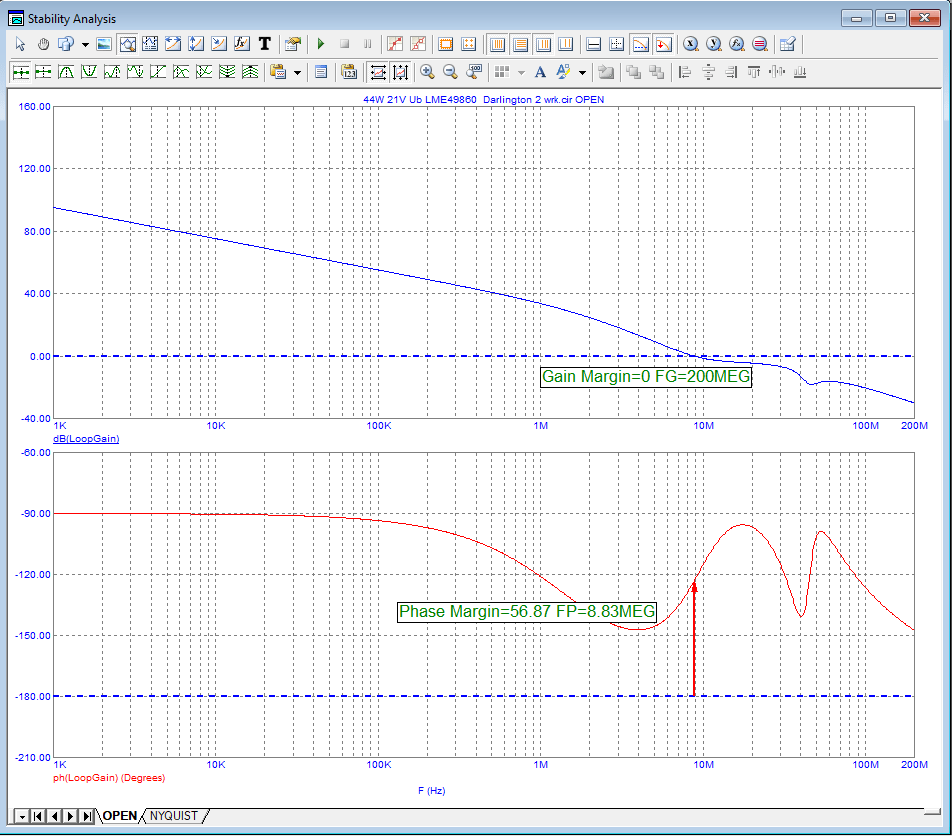Click the High cursor function icon
Image resolution: width=952 pixels, height=836 pixels.
pos(112,72)
